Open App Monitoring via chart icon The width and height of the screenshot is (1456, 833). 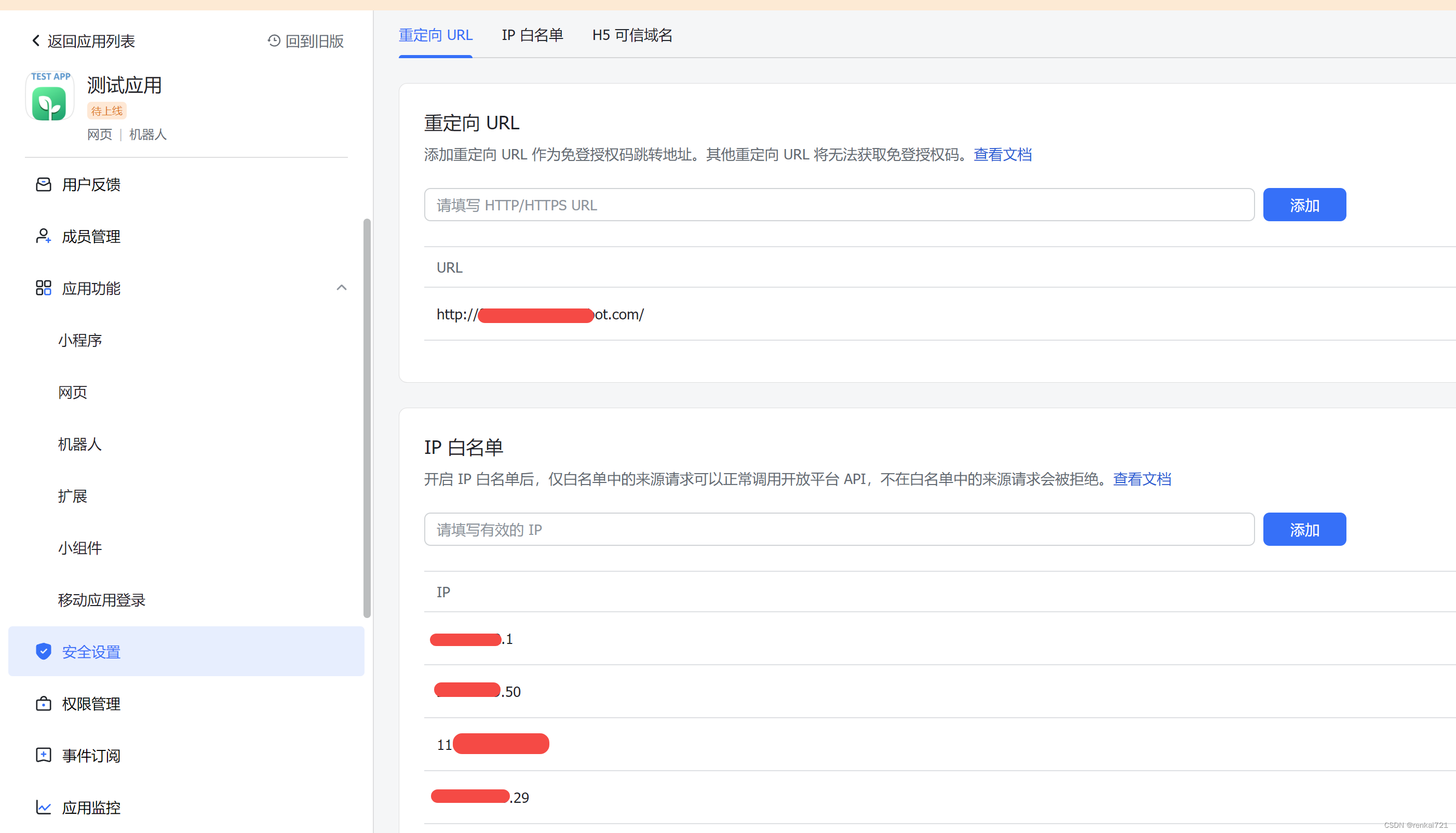coord(44,807)
